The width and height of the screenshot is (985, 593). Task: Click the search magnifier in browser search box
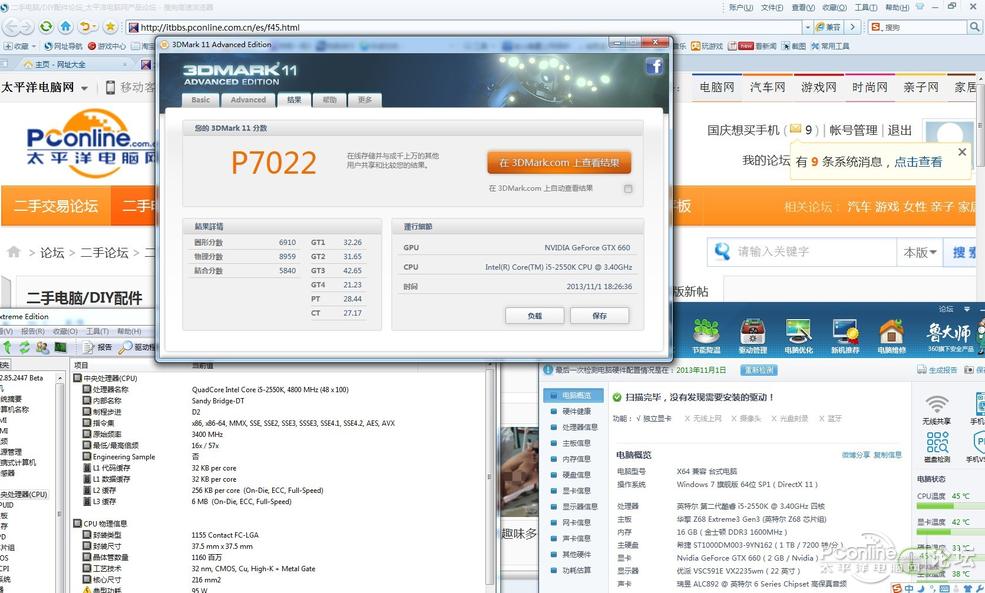[974, 27]
